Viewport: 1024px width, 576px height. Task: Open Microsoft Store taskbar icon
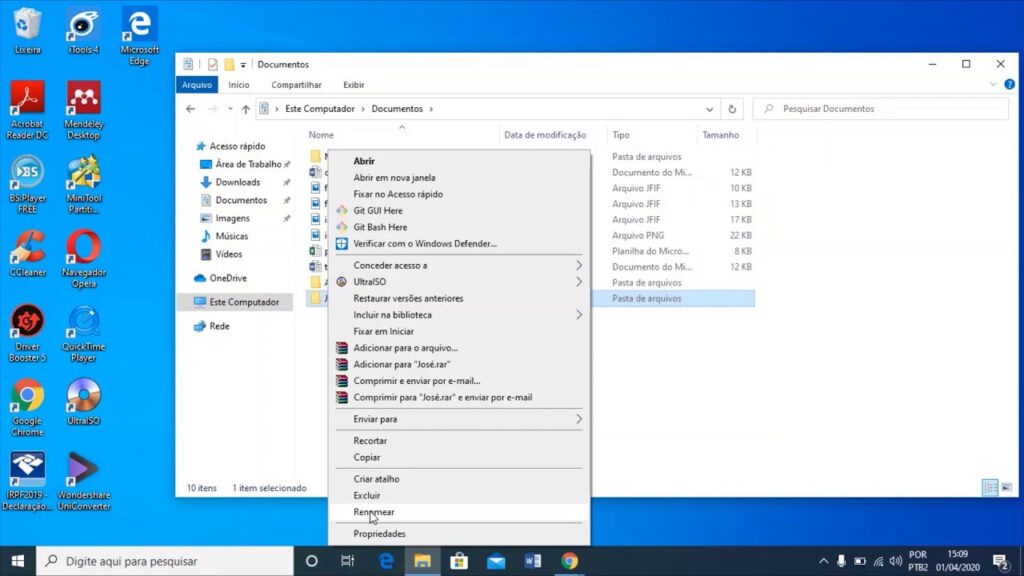pos(459,561)
